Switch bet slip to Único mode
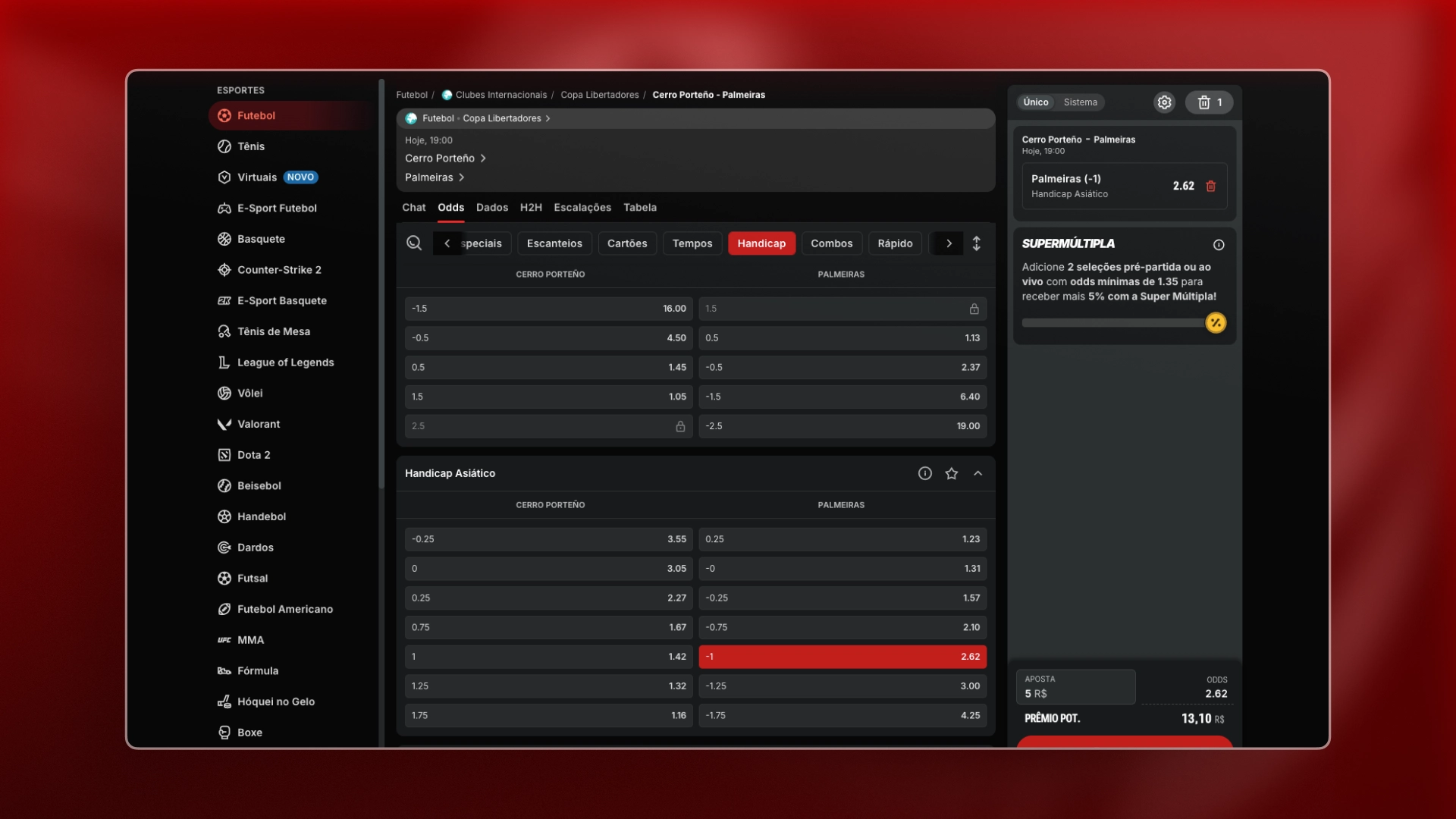This screenshot has width=1456, height=819. 1036,102
